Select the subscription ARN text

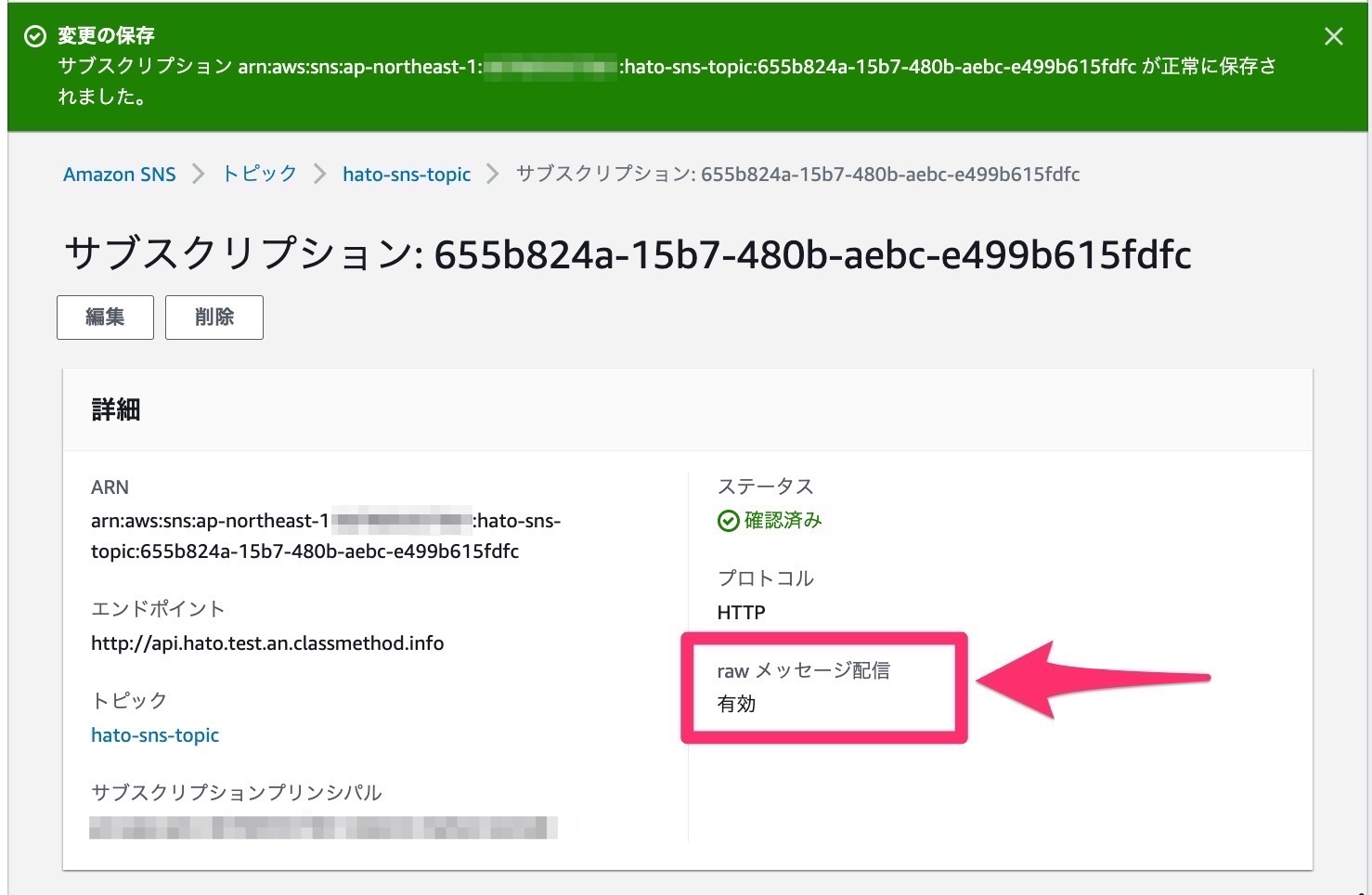pos(325,536)
